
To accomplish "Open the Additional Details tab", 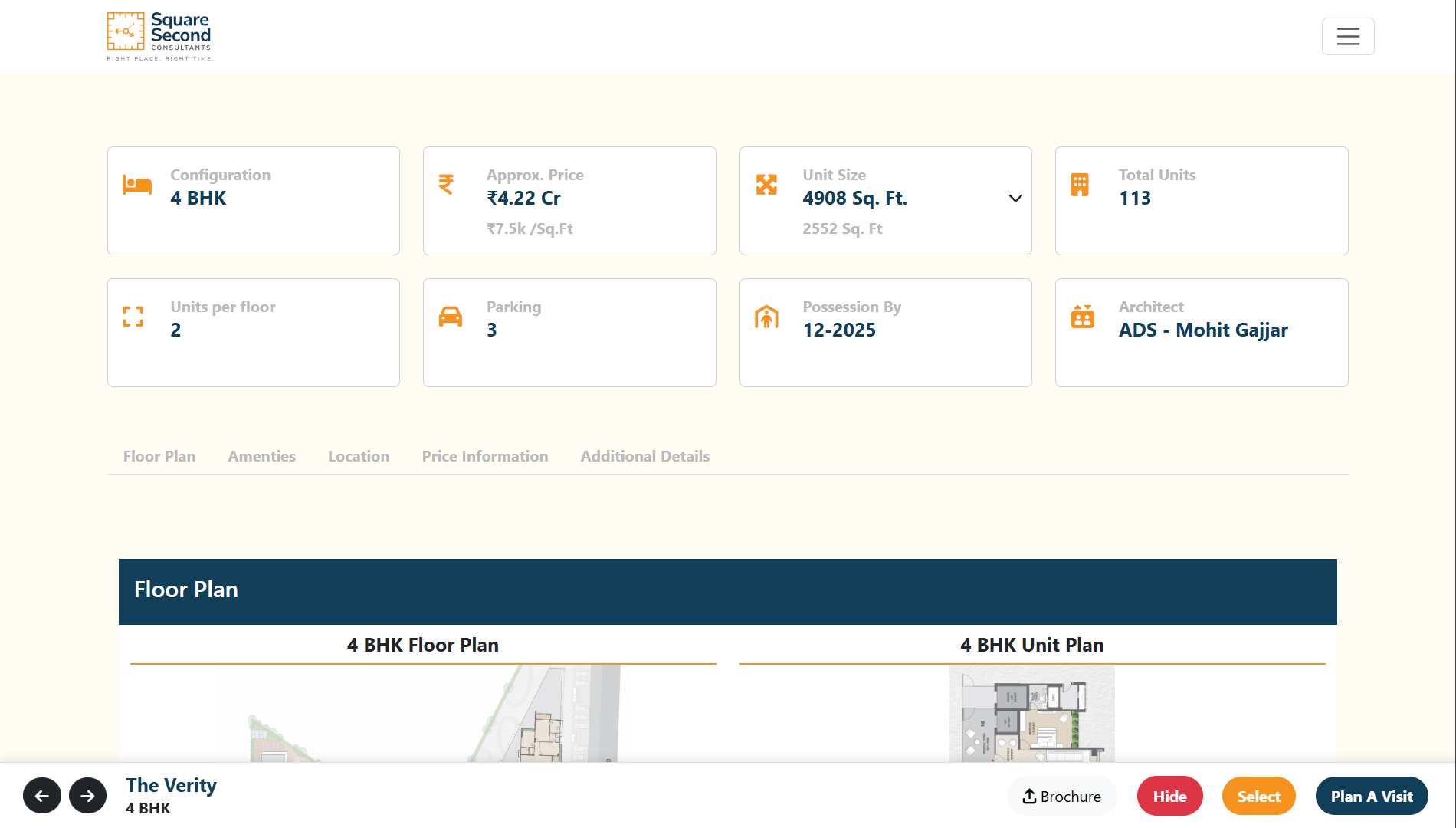I will pyautogui.click(x=645, y=456).
